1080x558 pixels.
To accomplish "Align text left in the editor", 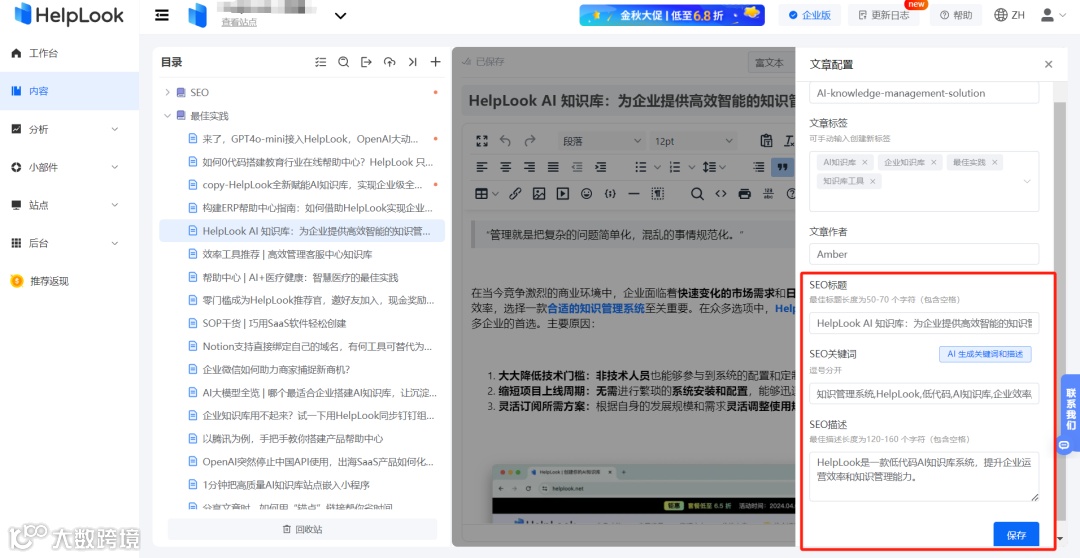I will click(x=482, y=167).
